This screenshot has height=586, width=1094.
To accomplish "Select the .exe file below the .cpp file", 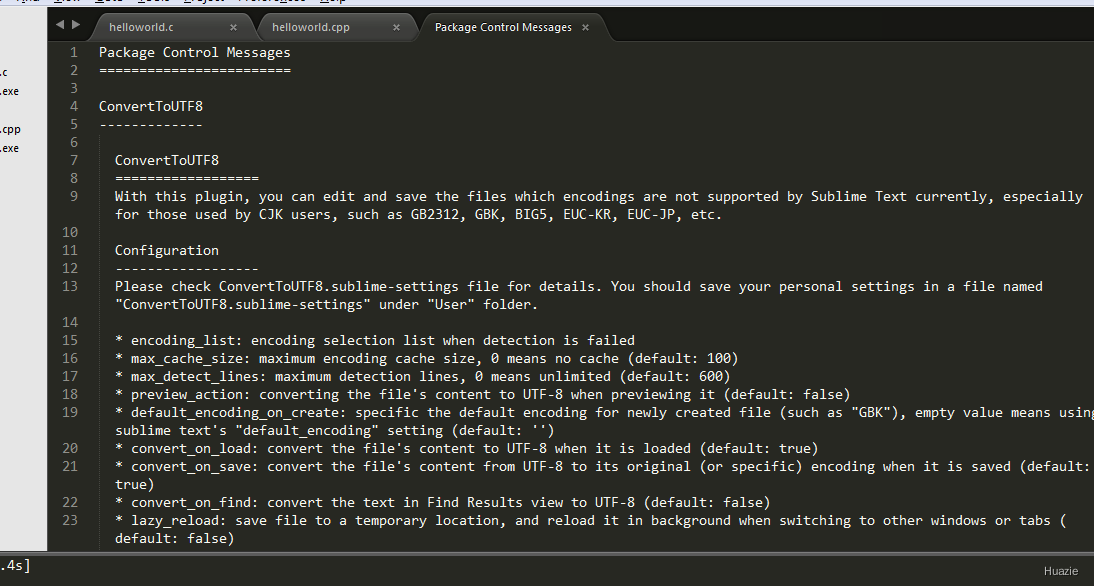I will pyautogui.click(x=9, y=148).
